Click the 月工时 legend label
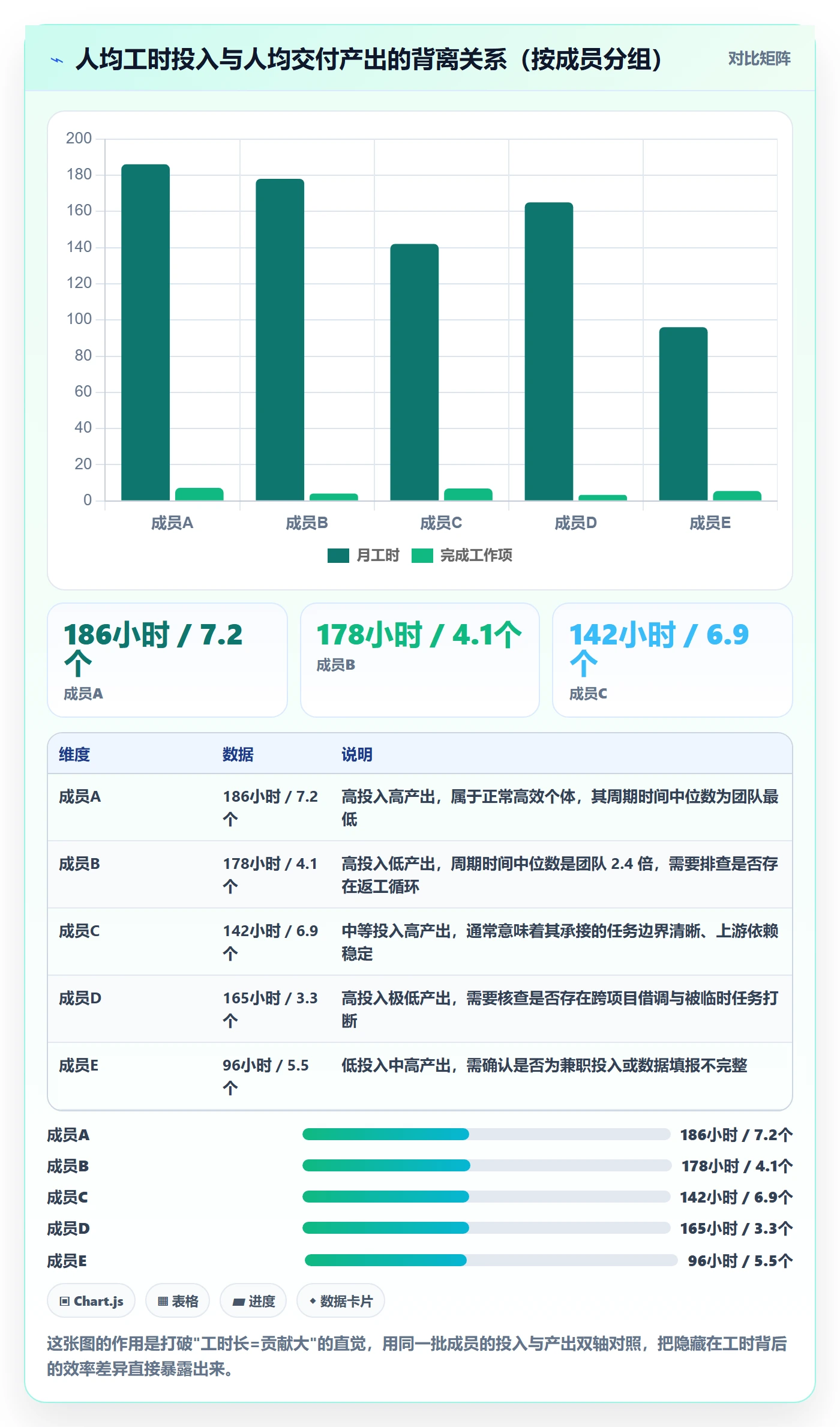840x1427 pixels. (x=377, y=556)
